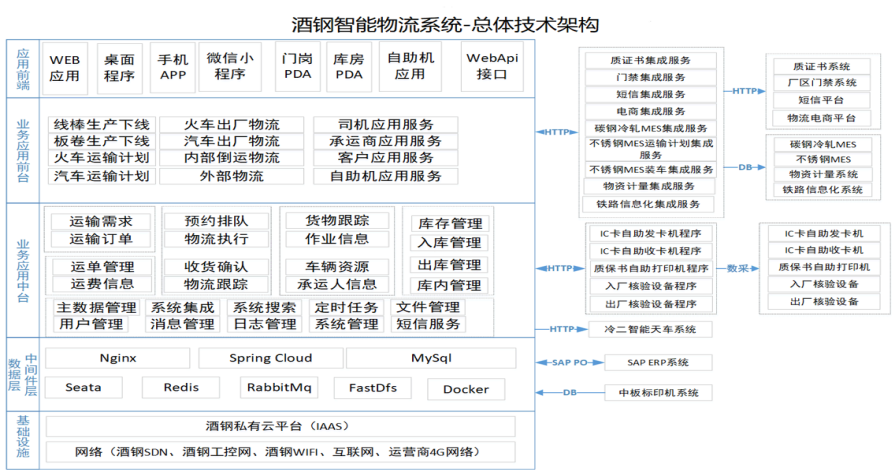895x470 pixels.
Task: Click the '承运人信息' module
Action: pyautogui.click(x=337, y=284)
